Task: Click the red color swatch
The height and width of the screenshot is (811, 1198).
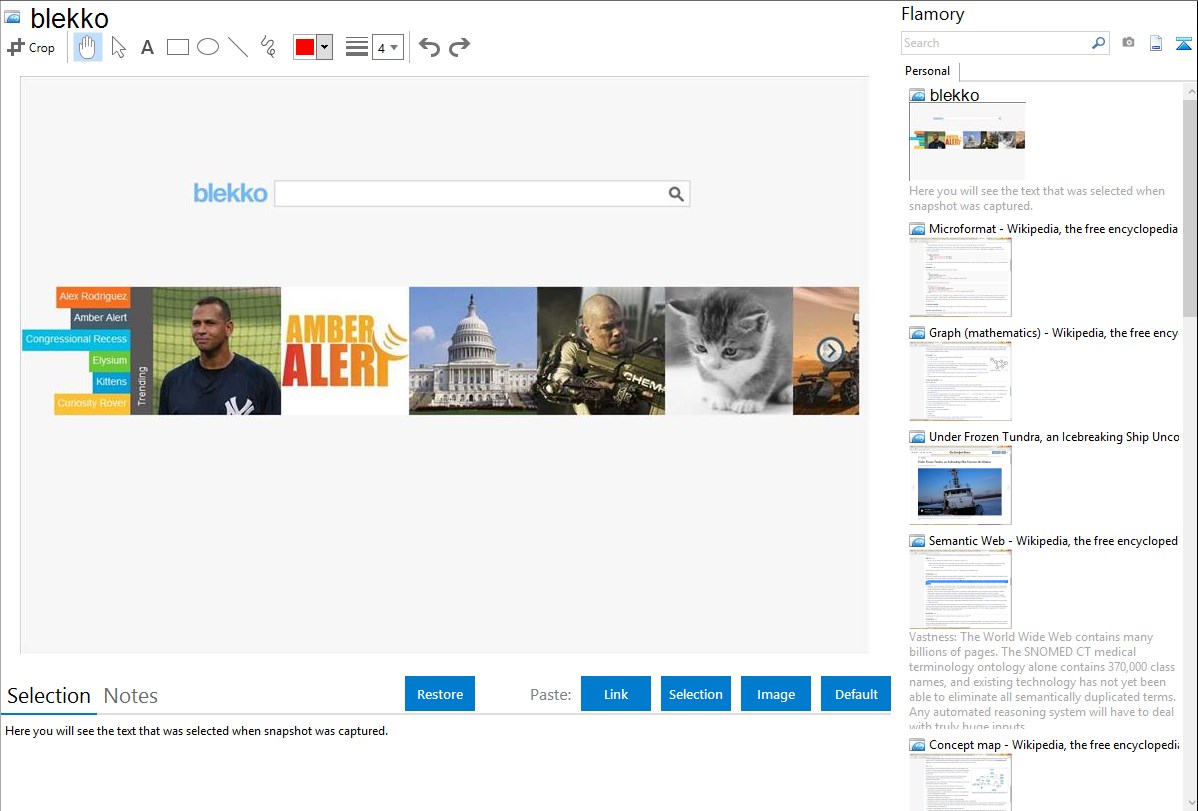Action: coord(305,47)
